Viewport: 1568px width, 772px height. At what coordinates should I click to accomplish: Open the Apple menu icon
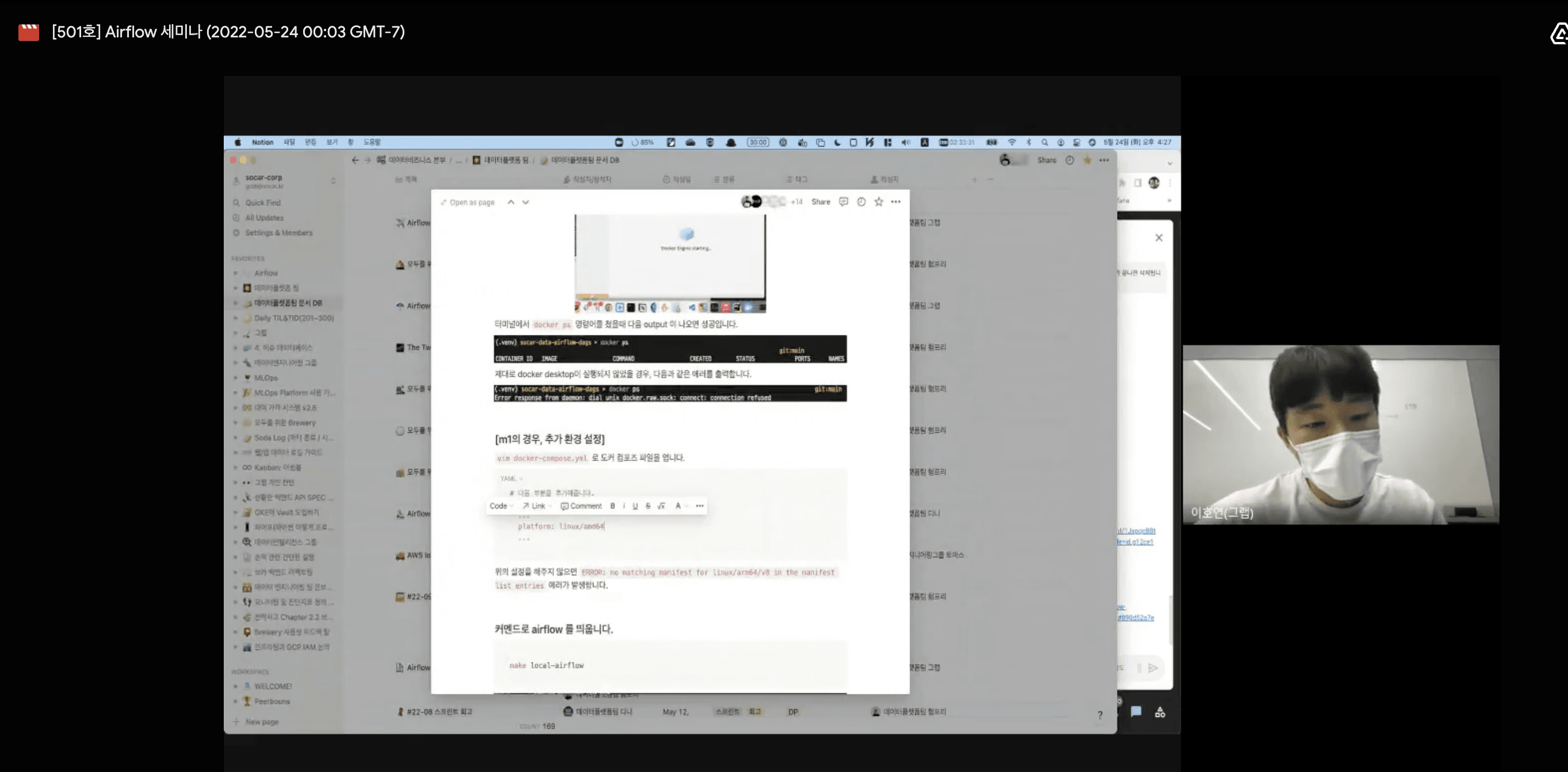pyautogui.click(x=238, y=143)
